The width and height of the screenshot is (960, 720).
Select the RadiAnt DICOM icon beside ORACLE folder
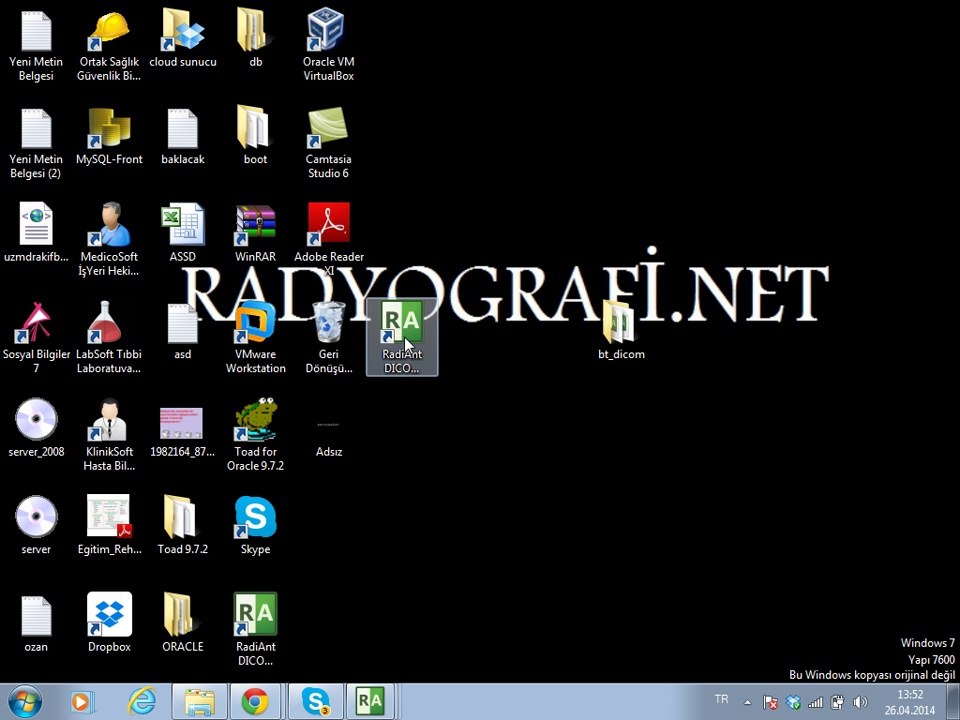(255, 629)
